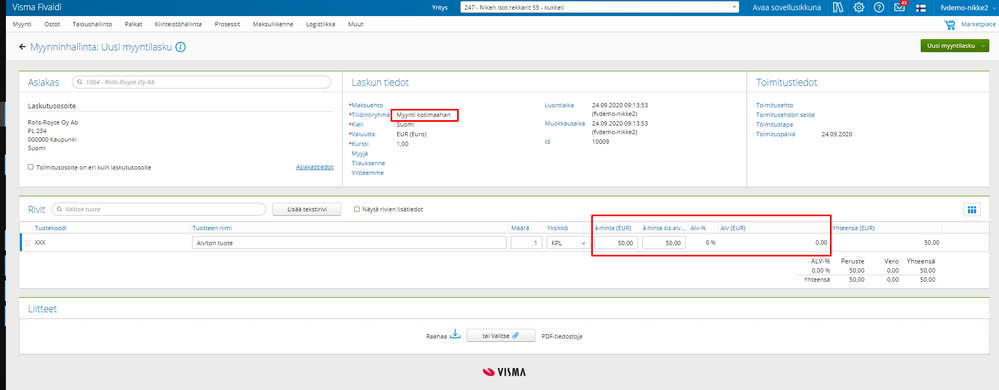This screenshot has width=999, height=390.
Task: Click the Myyjä field label
Action: click(x=360, y=153)
